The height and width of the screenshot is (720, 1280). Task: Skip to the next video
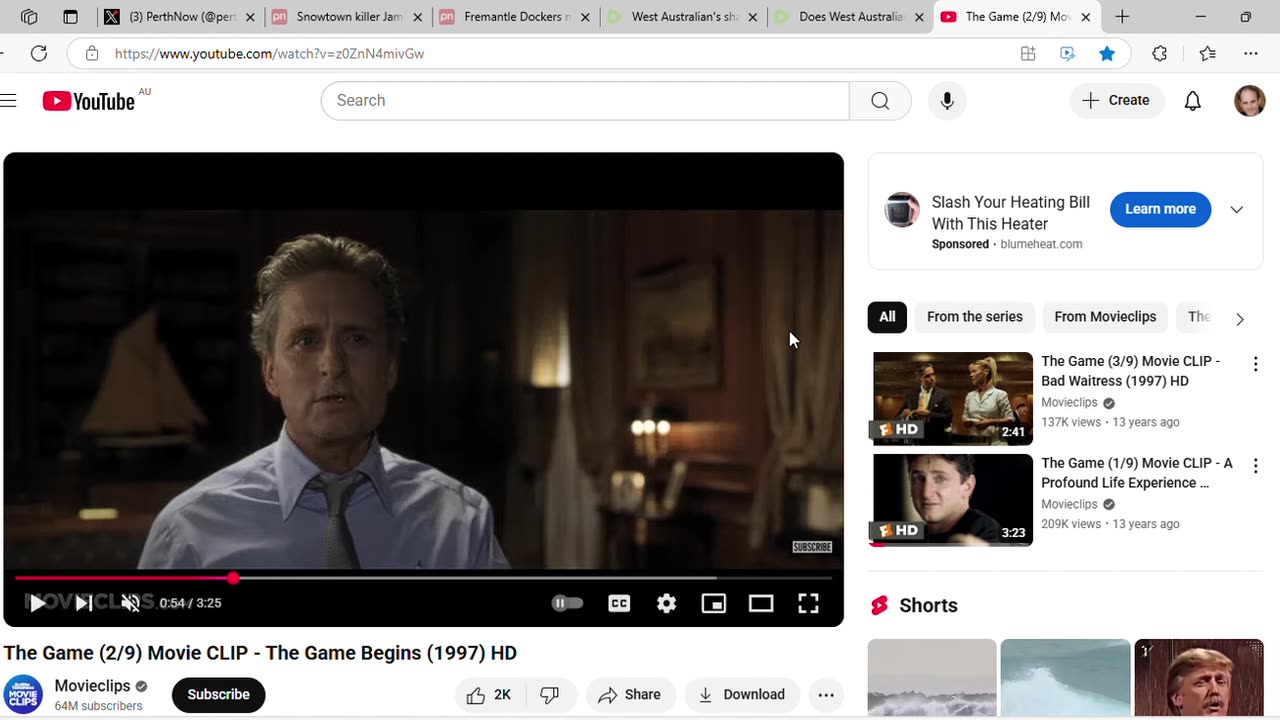coord(84,603)
